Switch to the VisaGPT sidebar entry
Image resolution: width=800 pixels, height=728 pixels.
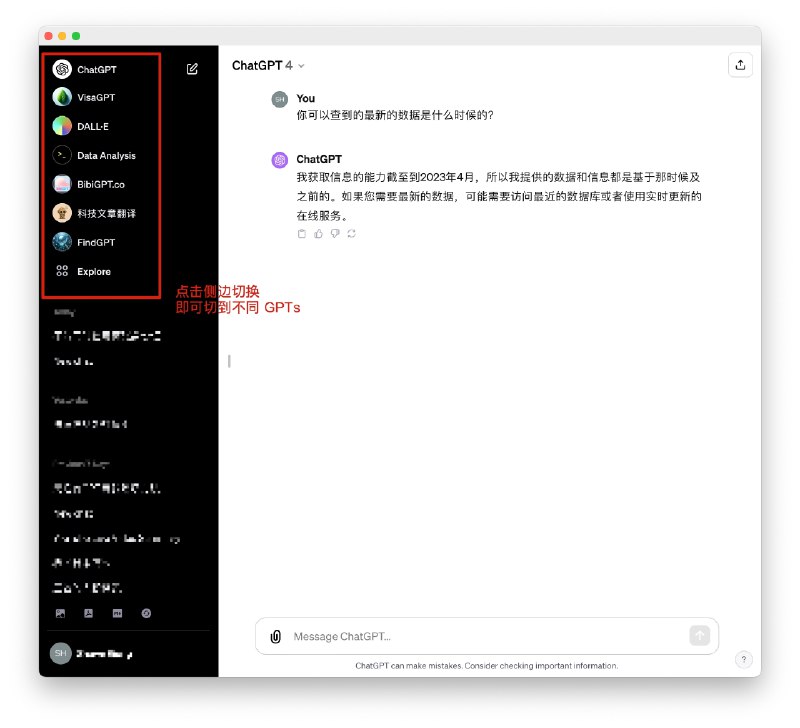click(84, 97)
